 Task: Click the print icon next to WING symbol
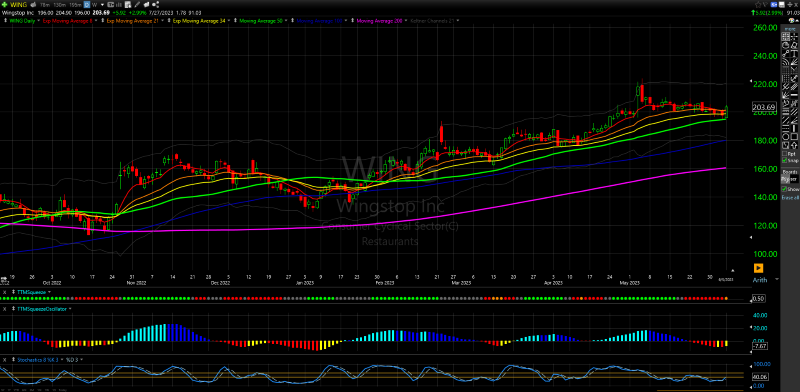pos(33,5)
